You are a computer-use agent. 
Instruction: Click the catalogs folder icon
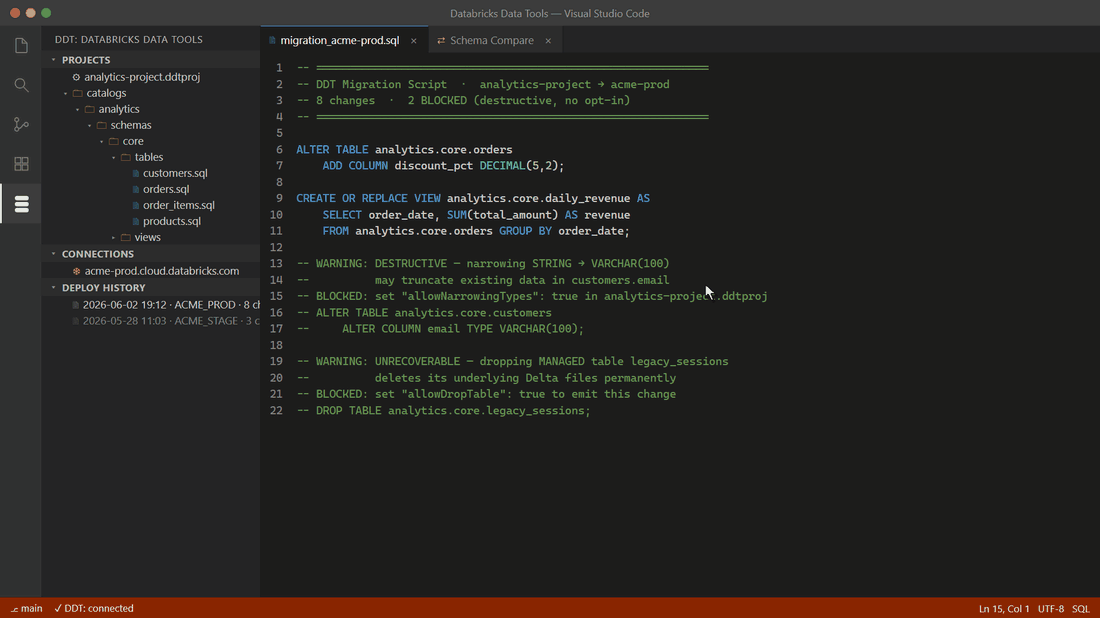(x=78, y=93)
